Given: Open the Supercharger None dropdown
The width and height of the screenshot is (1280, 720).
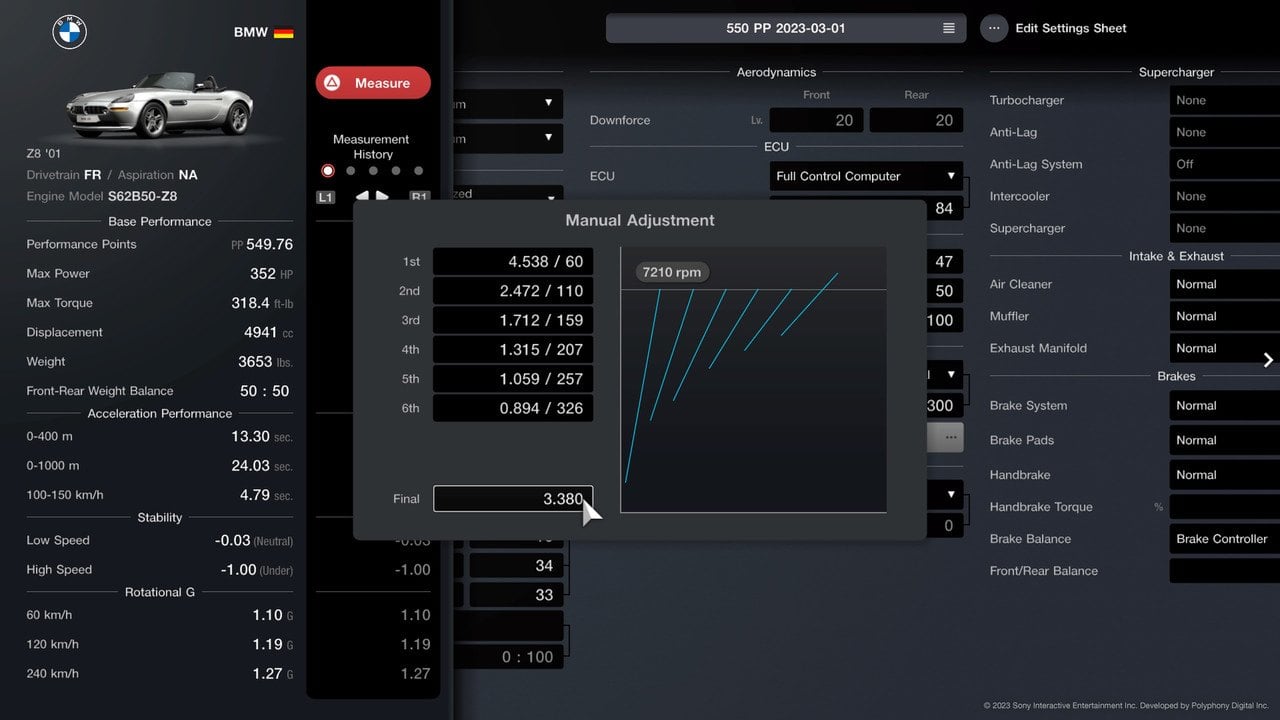Looking at the screenshot, I should pyautogui.click(x=1224, y=228).
